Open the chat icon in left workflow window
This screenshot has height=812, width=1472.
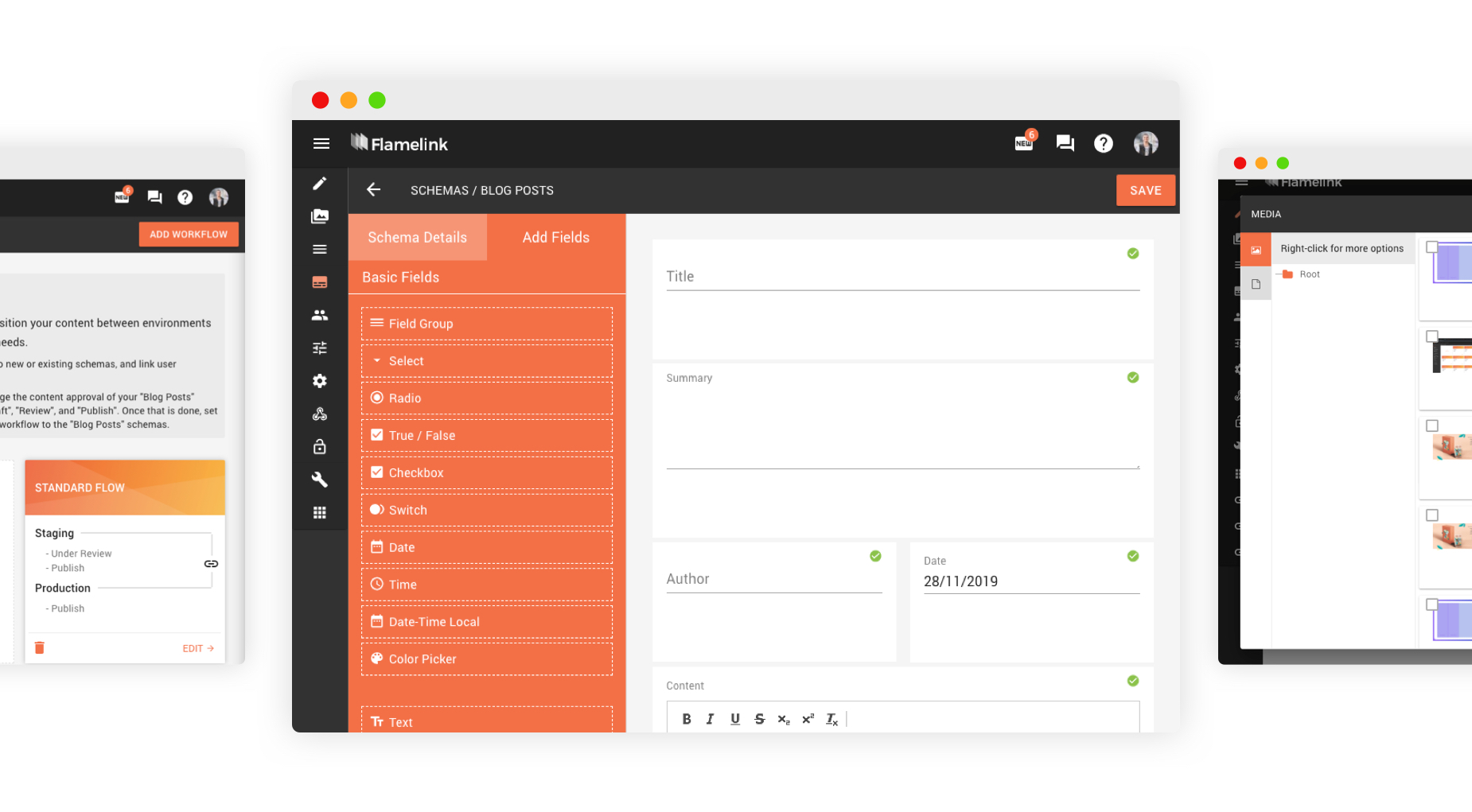point(155,197)
